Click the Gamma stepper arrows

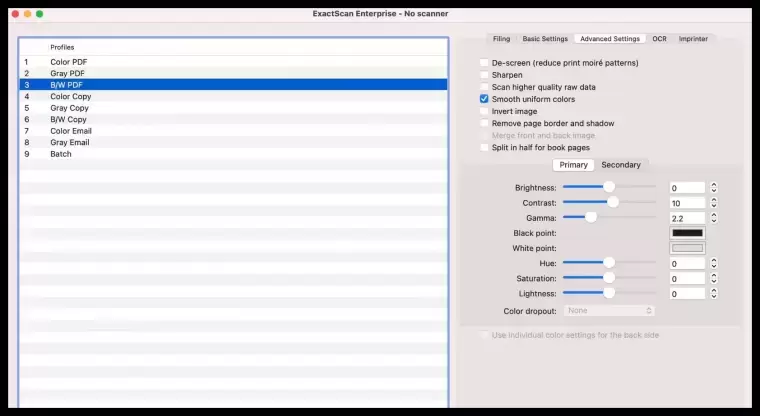pyautogui.click(x=713, y=218)
